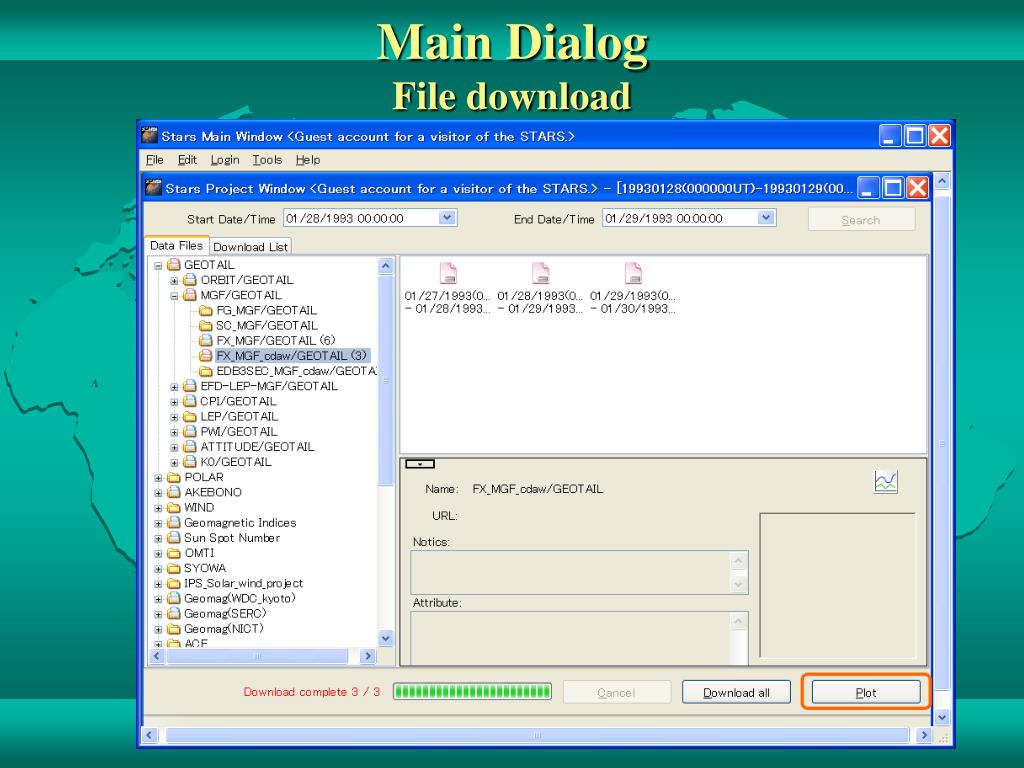
Task: Select the IPS_Solar_wind_project tree item
Action: [x=243, y=583]
